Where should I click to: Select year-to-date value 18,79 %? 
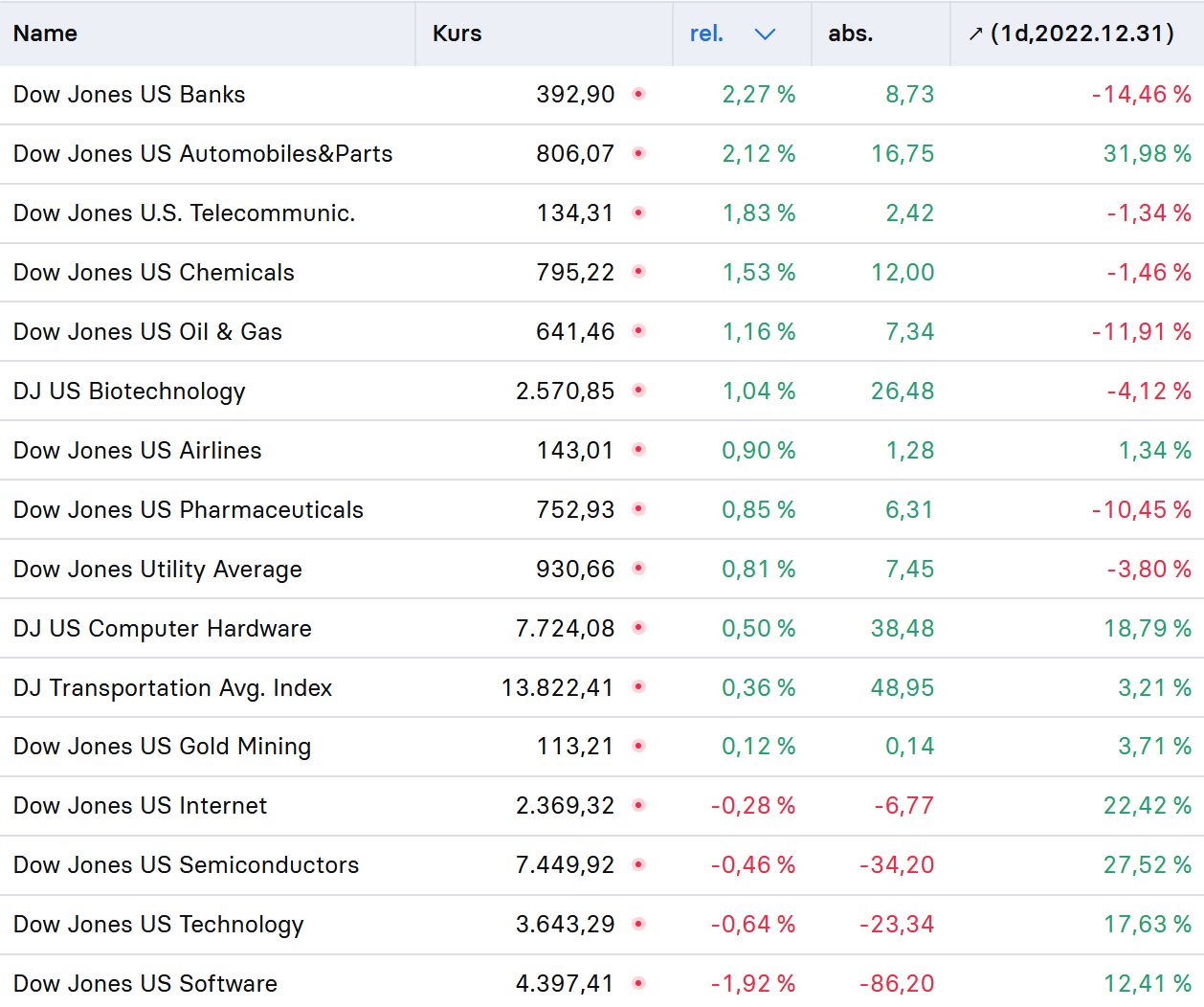[1148, 628]
